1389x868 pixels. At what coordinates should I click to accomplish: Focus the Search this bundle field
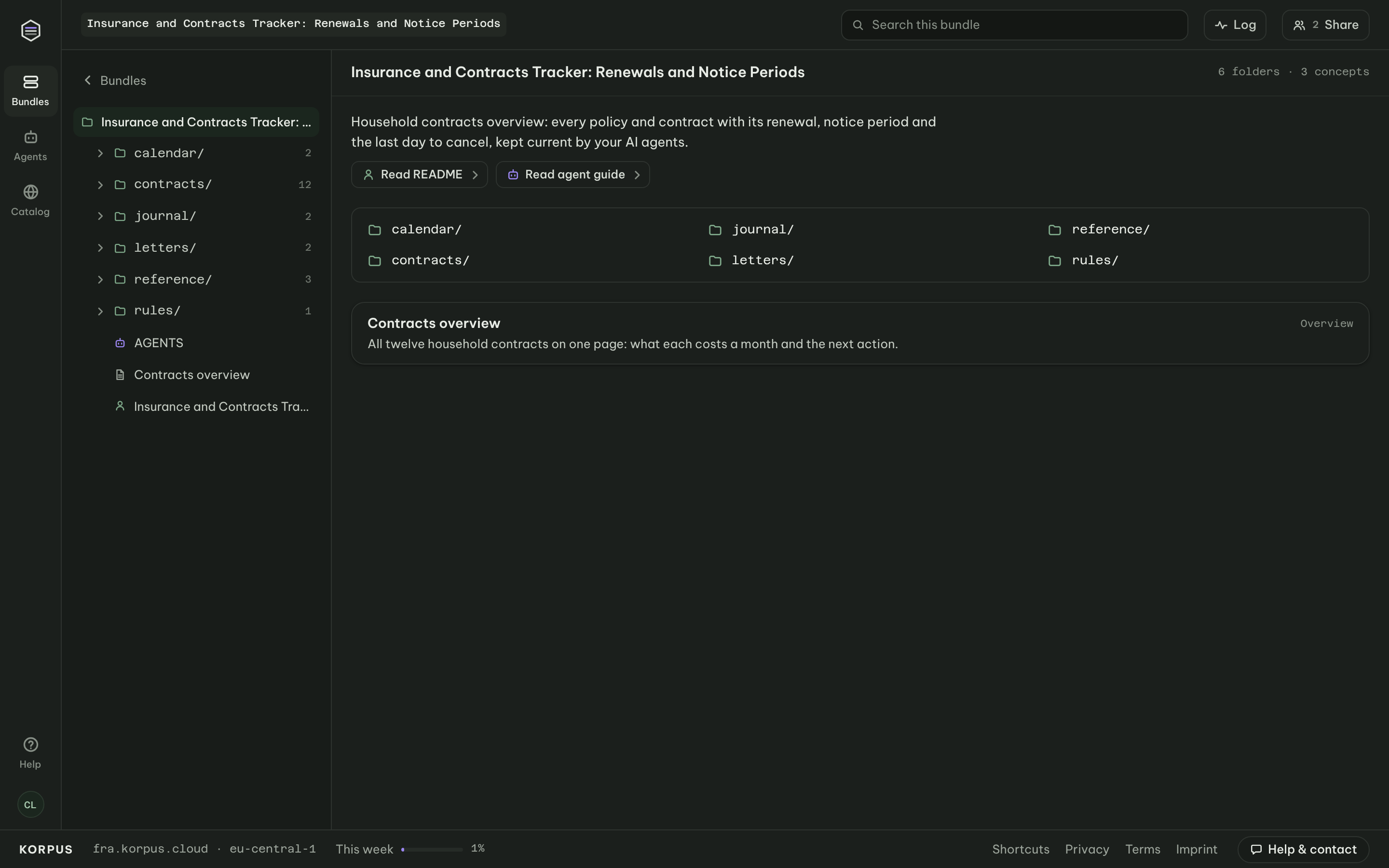click(x=1014, y=25)
